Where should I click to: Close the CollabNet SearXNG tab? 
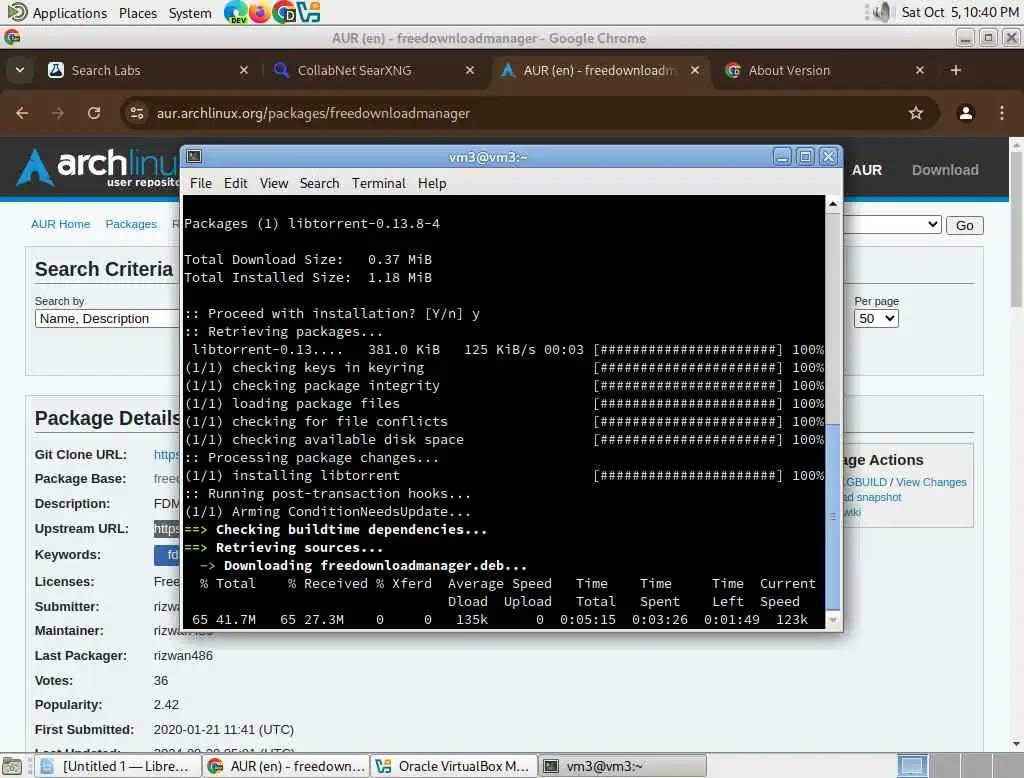click(470, 70)
